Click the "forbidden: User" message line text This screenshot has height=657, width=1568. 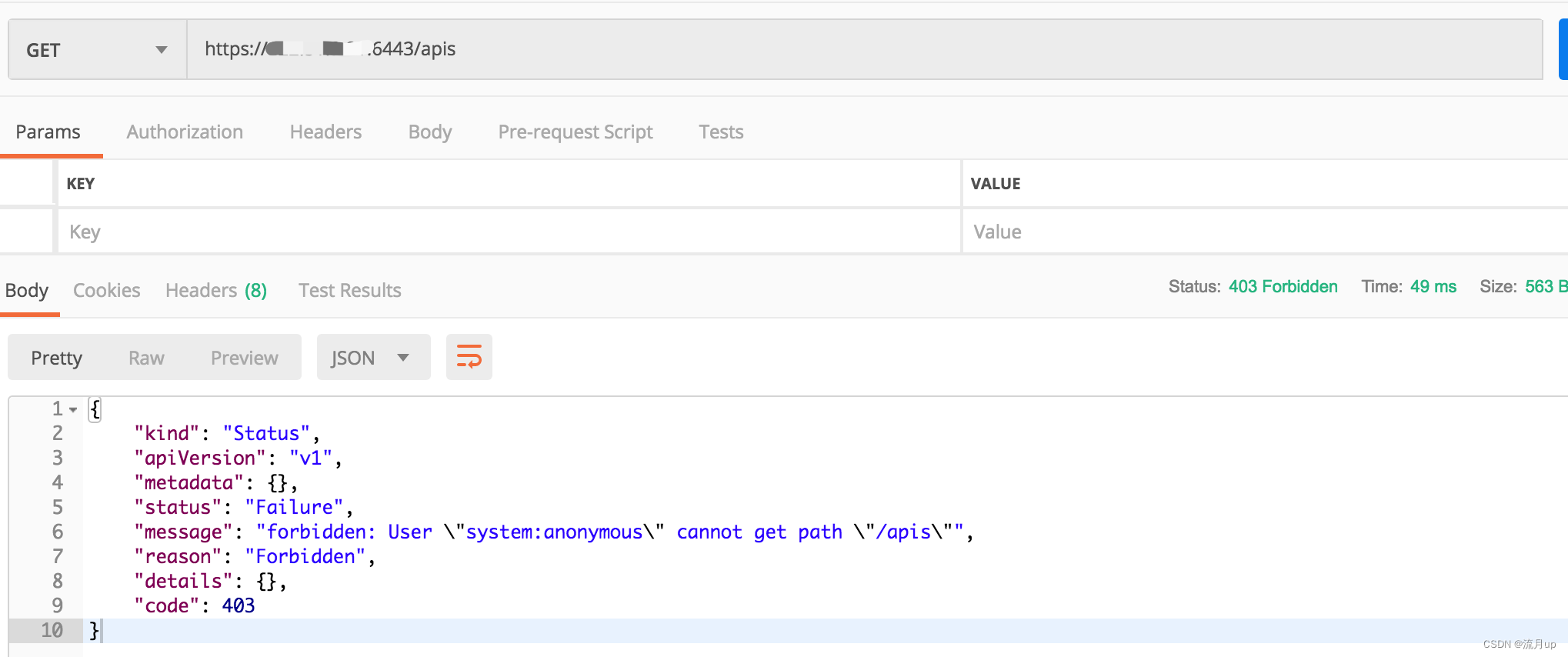554,532
